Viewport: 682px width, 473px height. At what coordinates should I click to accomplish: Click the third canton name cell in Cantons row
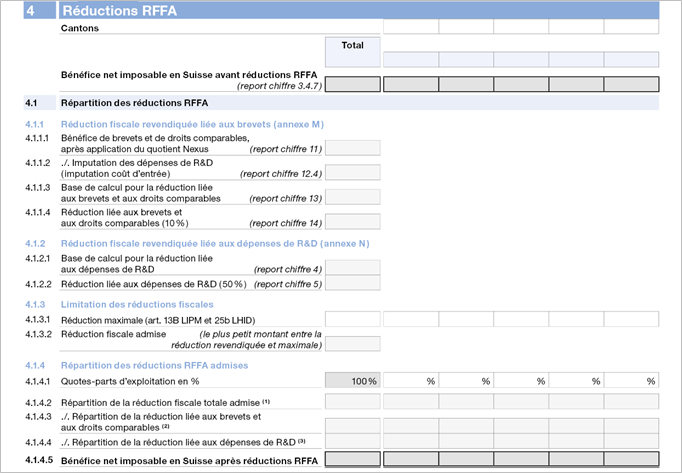pos(521,27)
